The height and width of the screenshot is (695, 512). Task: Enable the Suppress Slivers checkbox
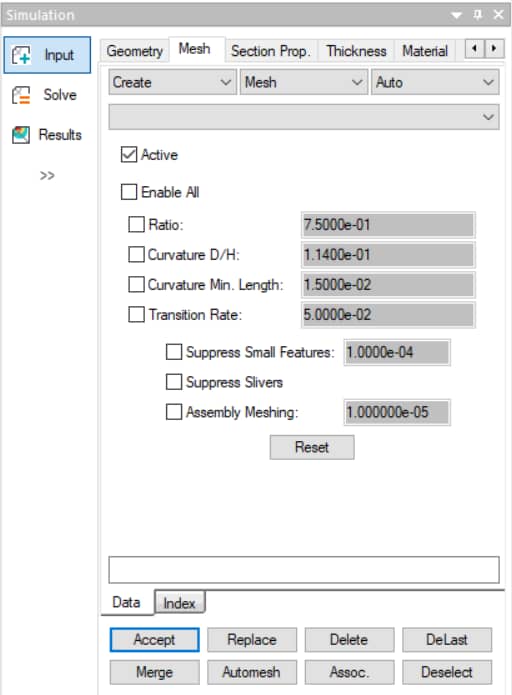174,382
